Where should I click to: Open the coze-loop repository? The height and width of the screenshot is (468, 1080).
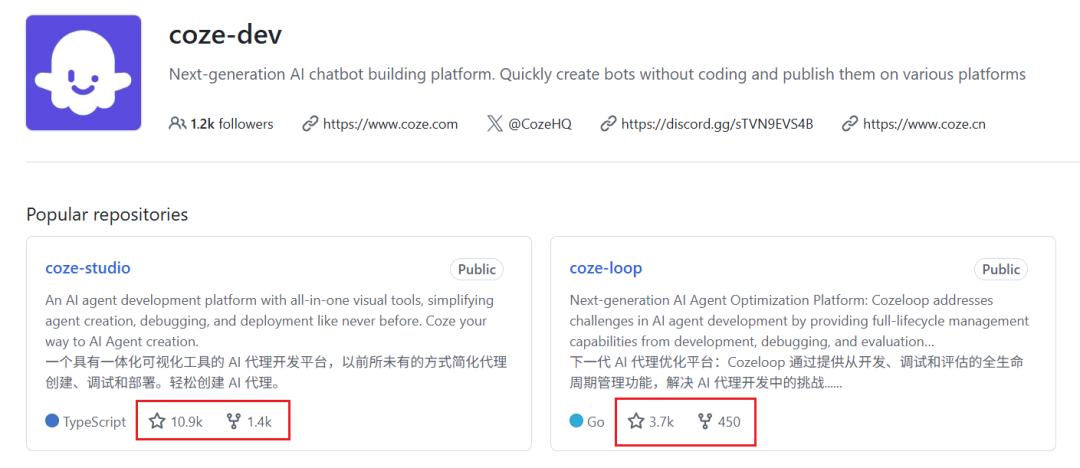click(605, 268)
